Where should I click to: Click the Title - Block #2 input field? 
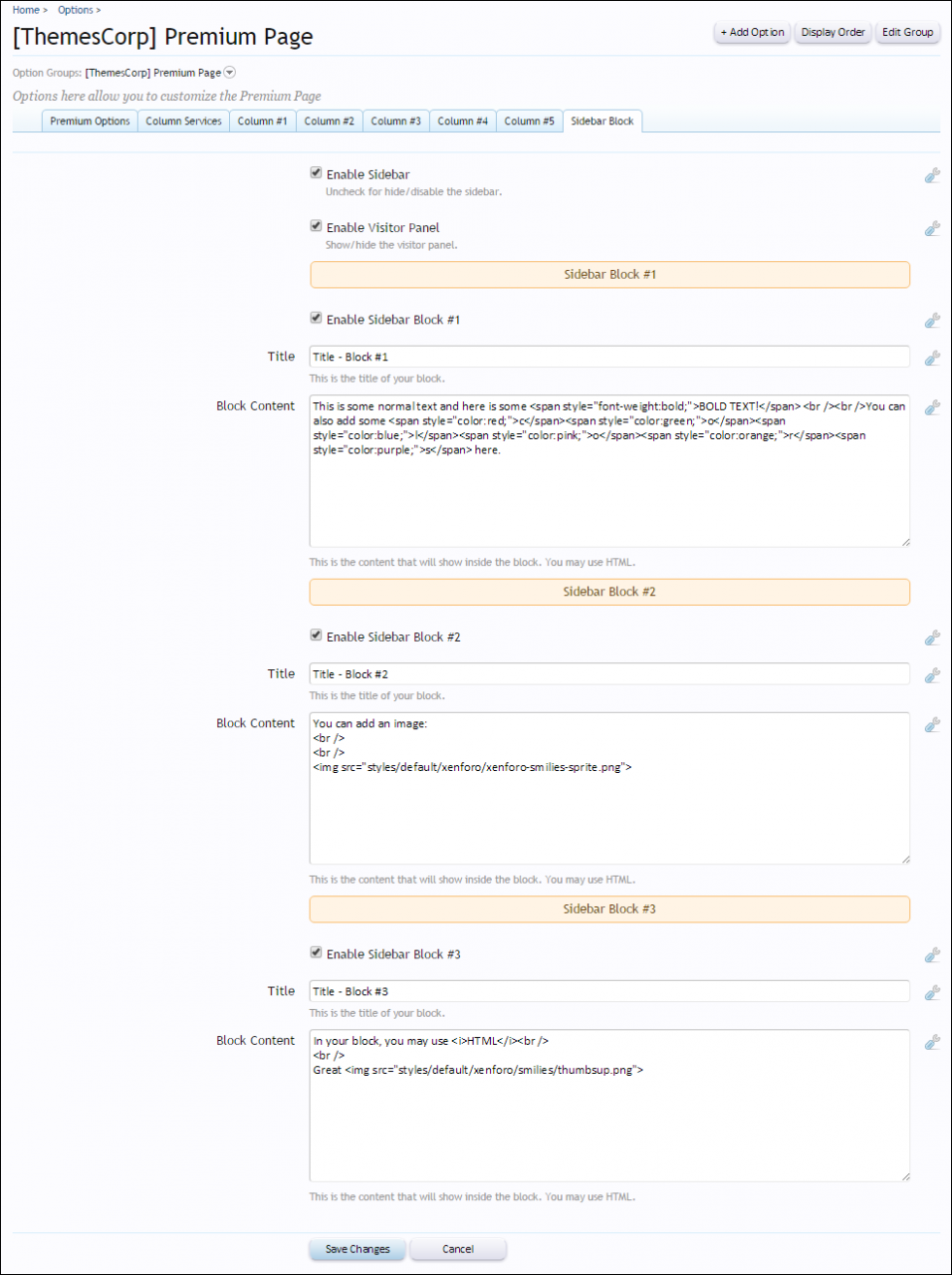tap(608, 674)
